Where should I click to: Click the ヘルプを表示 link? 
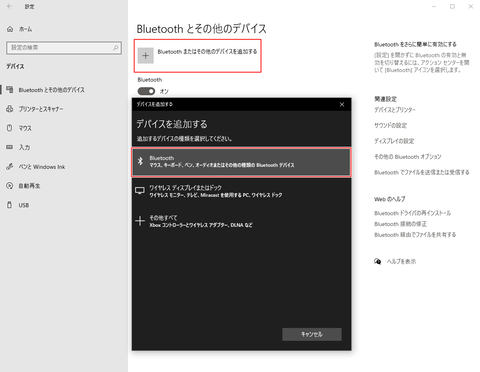tap(401, 262)
